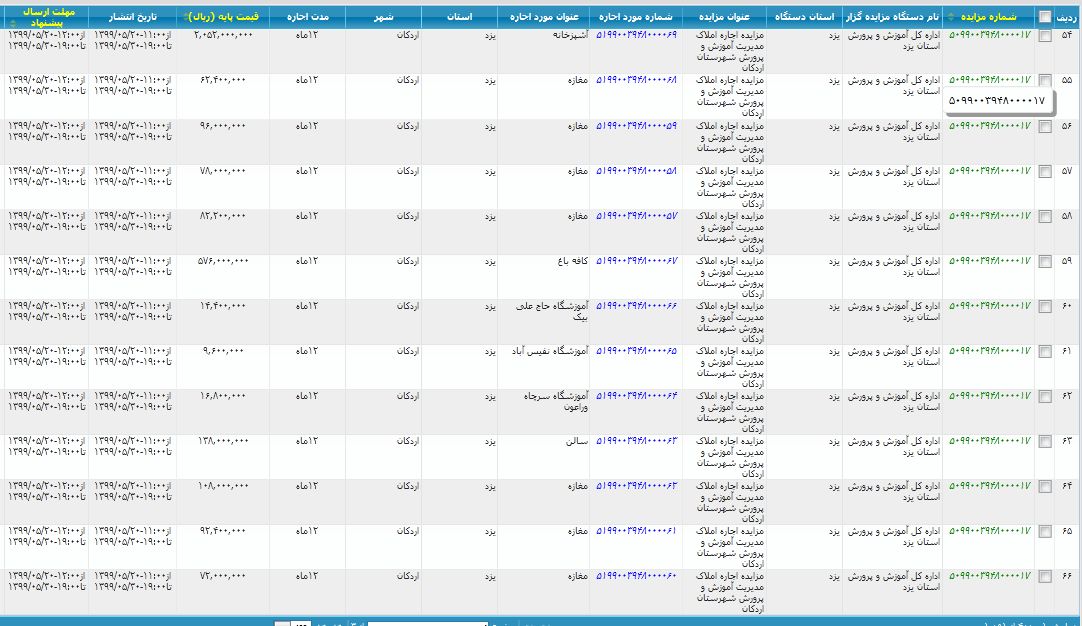Click the تاریخ انتشار column header
Screen dimensions: 1082x626
132,17
